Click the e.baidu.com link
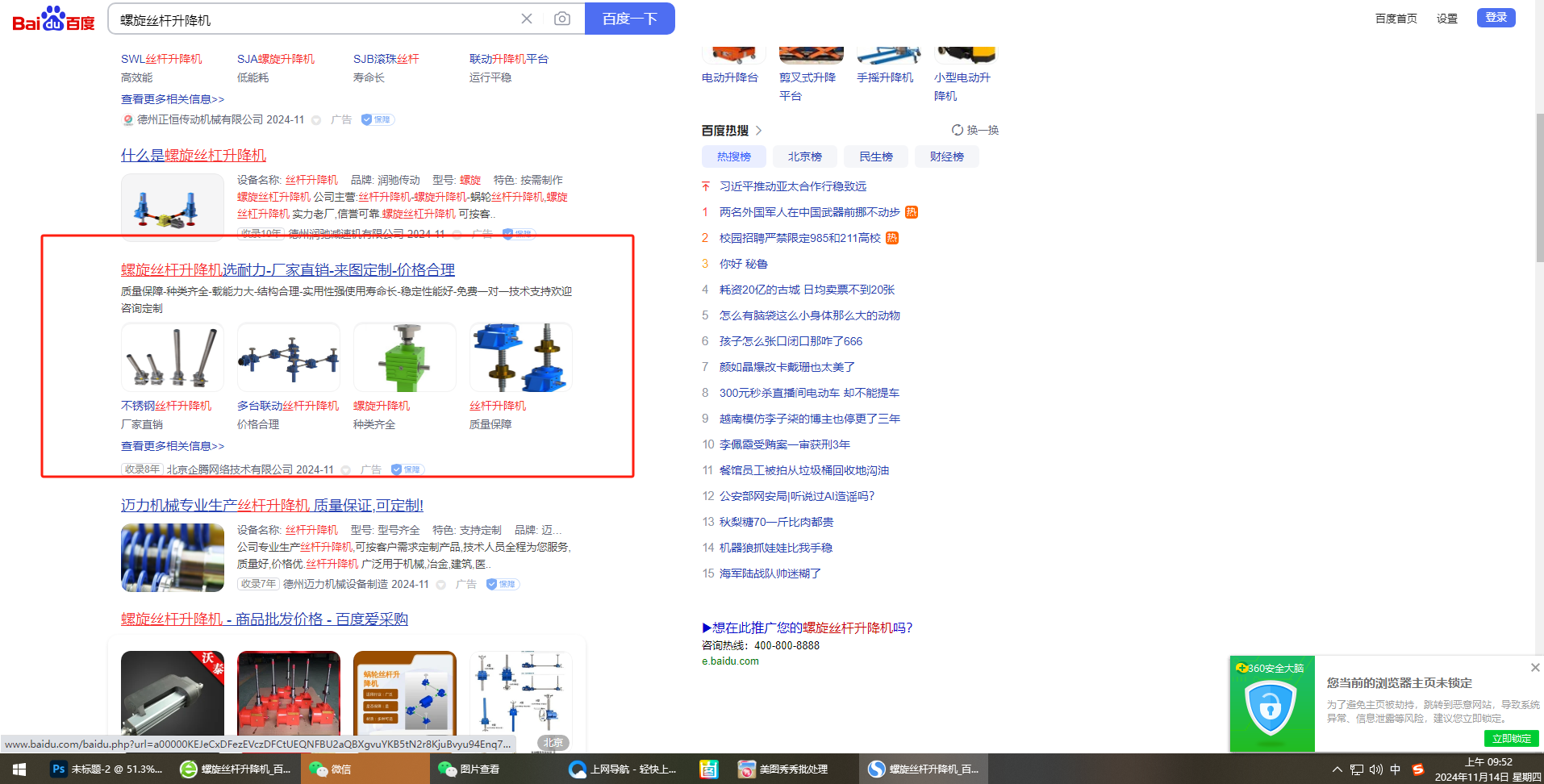Screen dimensions: 1544x784 (730, 661)
